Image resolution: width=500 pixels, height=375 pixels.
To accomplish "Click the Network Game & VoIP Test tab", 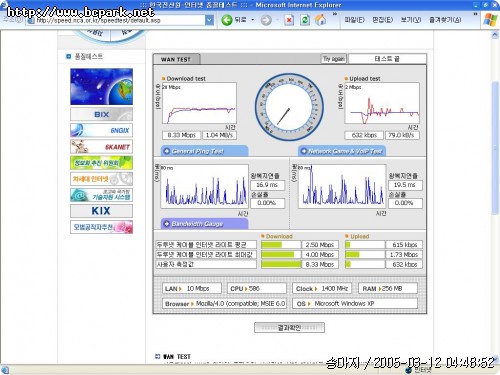I will (342, 151).
